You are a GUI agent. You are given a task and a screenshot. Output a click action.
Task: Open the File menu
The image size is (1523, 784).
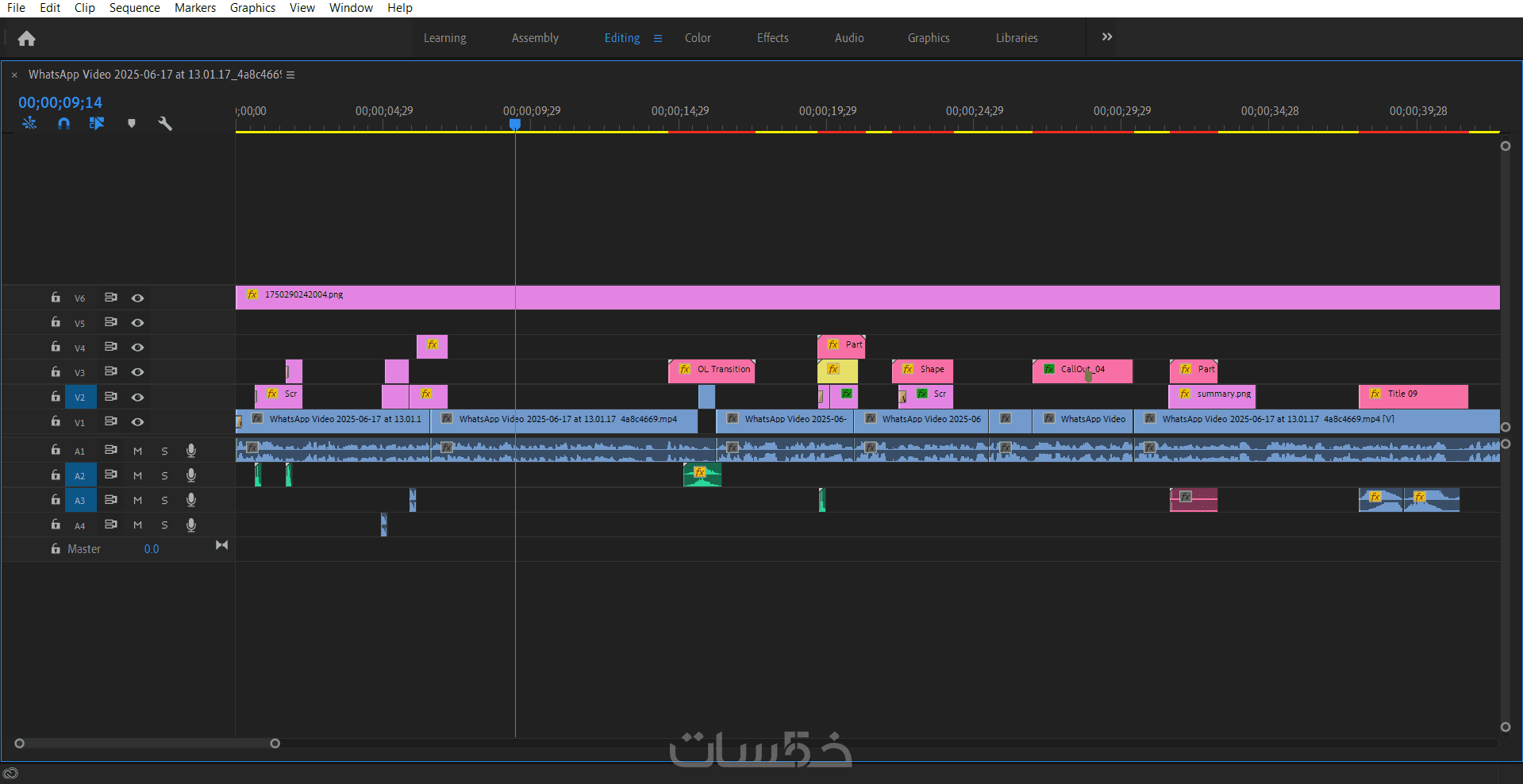16,8
